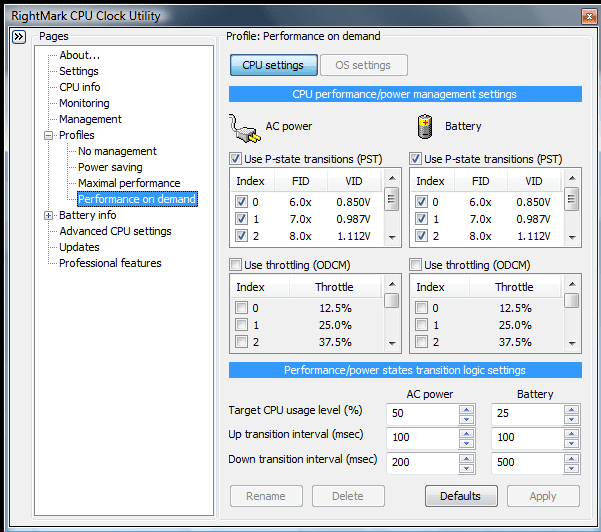Click Throttle column header in AC power list
Image resolution: width=601 pixels, height=532 pixels.
334,287
